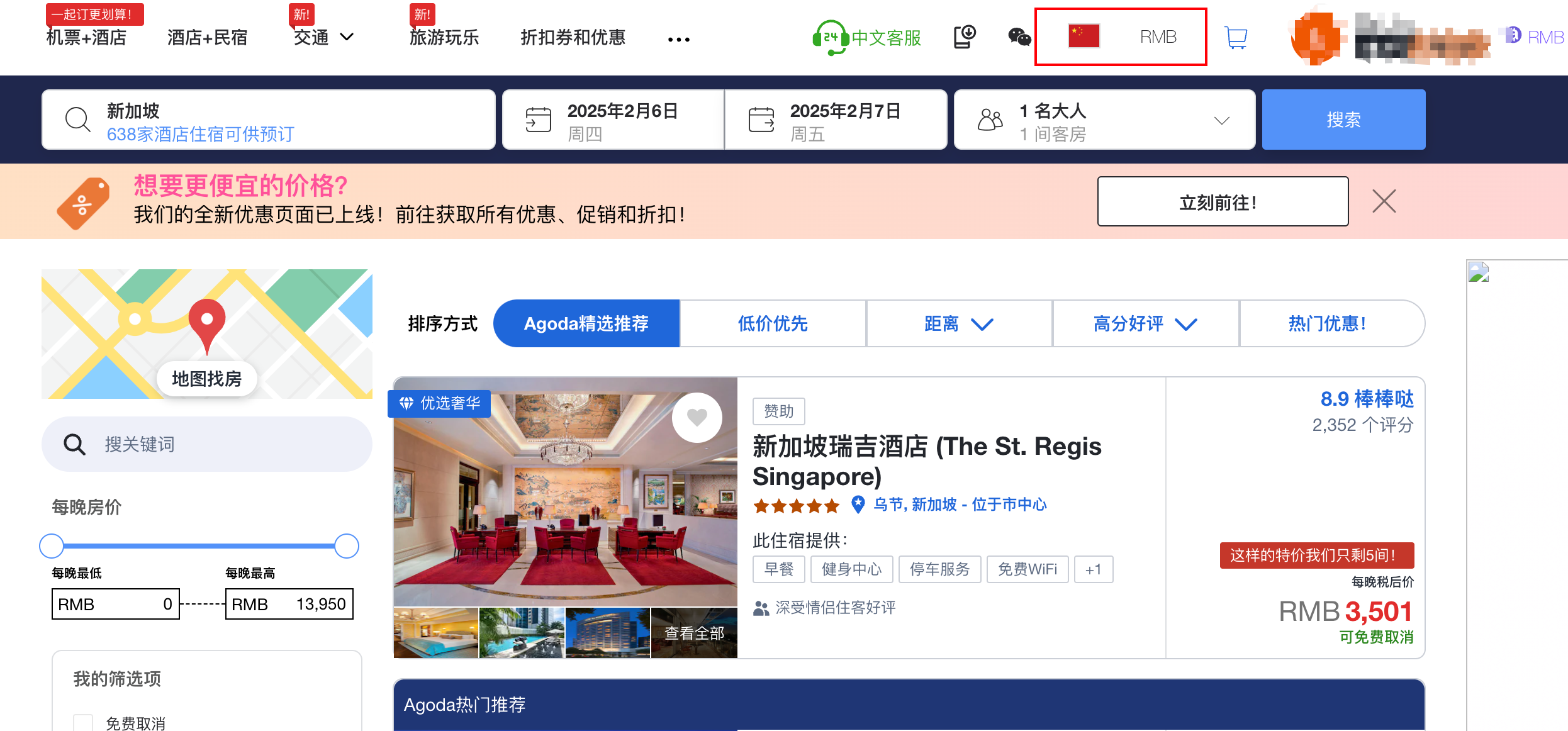The height and width of the screenshot is (731, 1568).
Task: Click the 8.9 棒棒哒 rating
Action: point(1367,399)
